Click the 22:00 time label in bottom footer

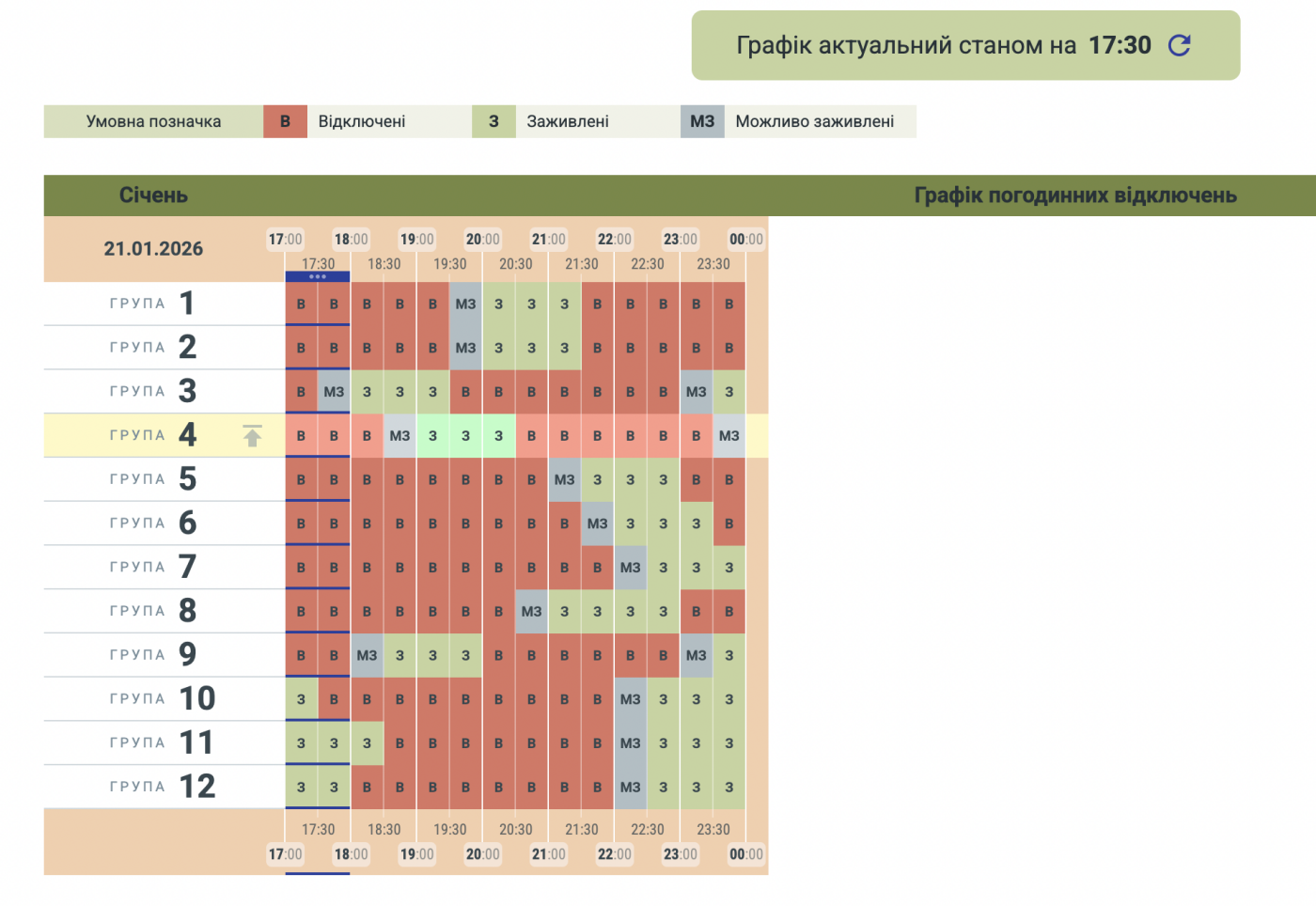click(614, 854)
